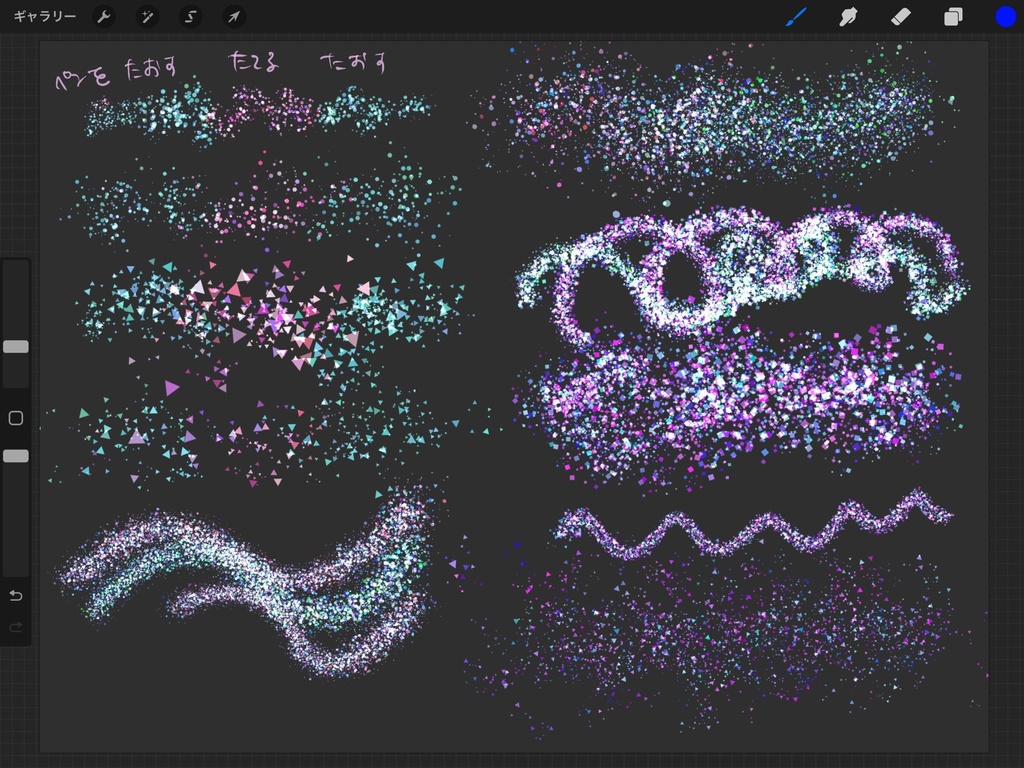This screenshot has width=1024, height=768.
Task: Select the Paint brush tool
Action: tap(797, 16)
